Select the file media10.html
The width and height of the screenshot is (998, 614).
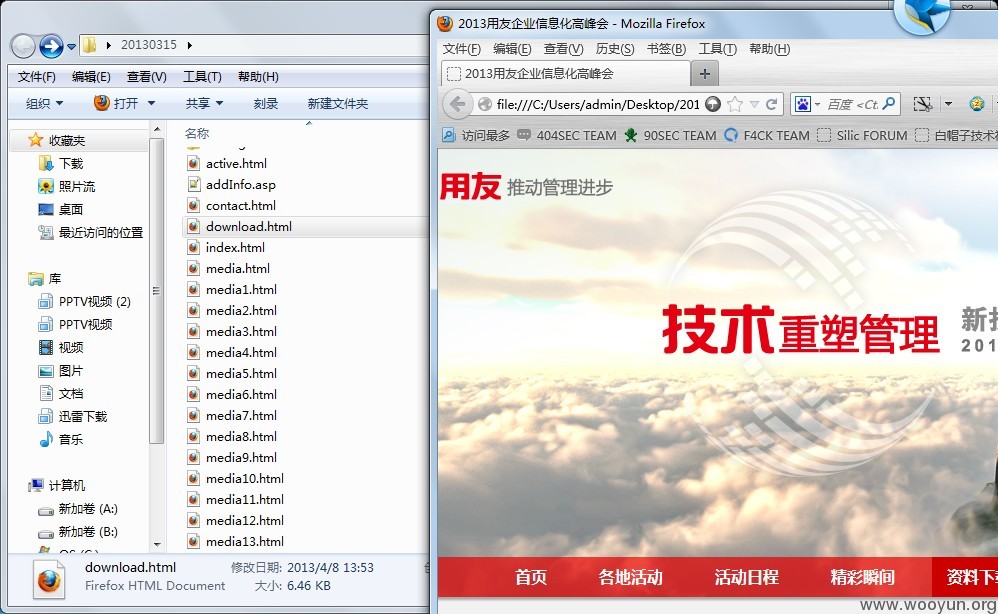pos(235,478)
